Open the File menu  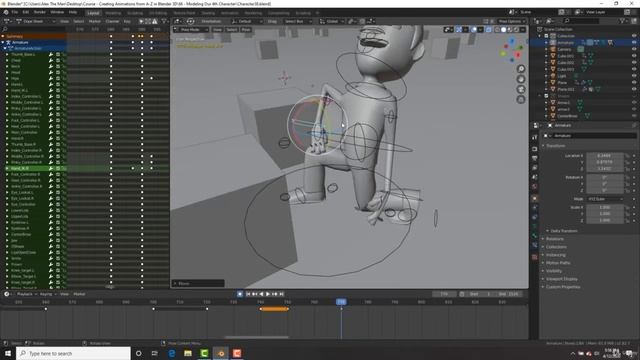pyautogui.click(x=15, y=12)
